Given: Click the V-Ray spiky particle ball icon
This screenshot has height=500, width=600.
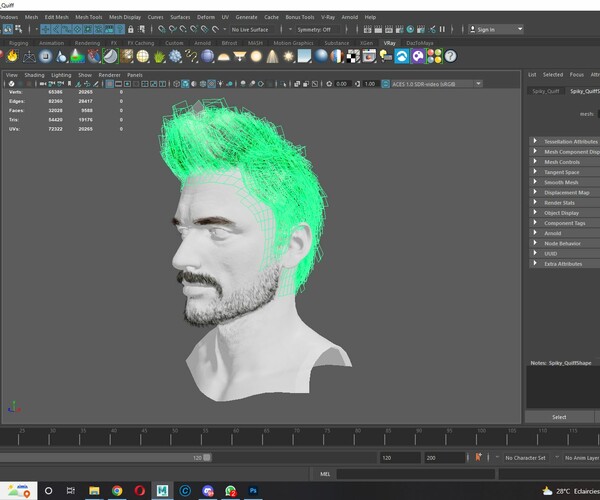Looking at the screenshot, I should pos(175,56).
